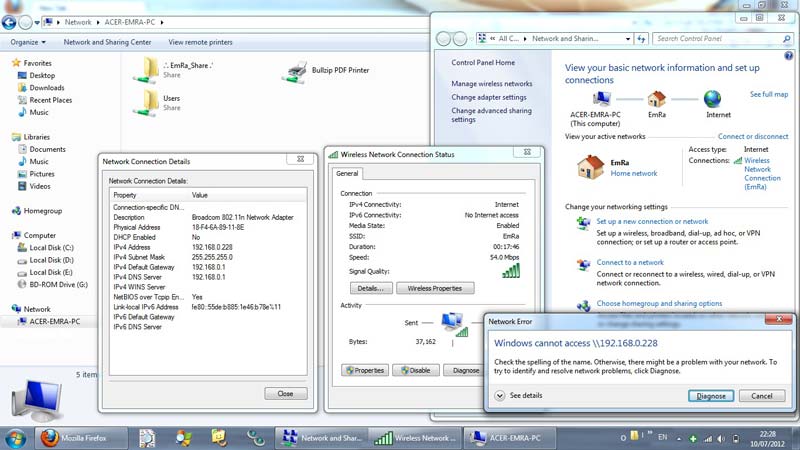Click the search magnifier in Control Panel
The height and width of the screenshot is (450, 800).
[x=786, y=39]
